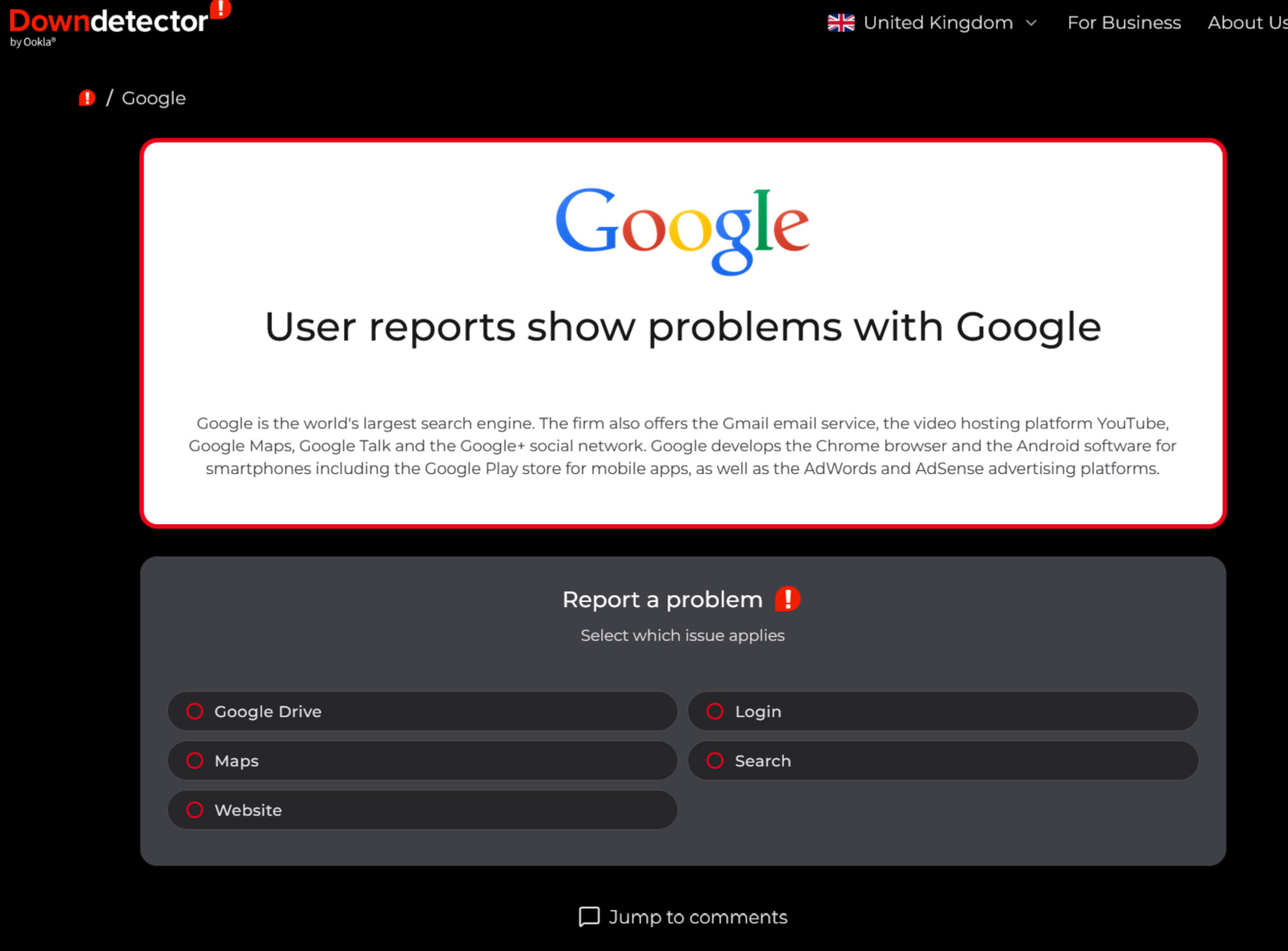The image size is (1288, 951).
Task: Click the Google description paragraph
Action: (682, 446)
